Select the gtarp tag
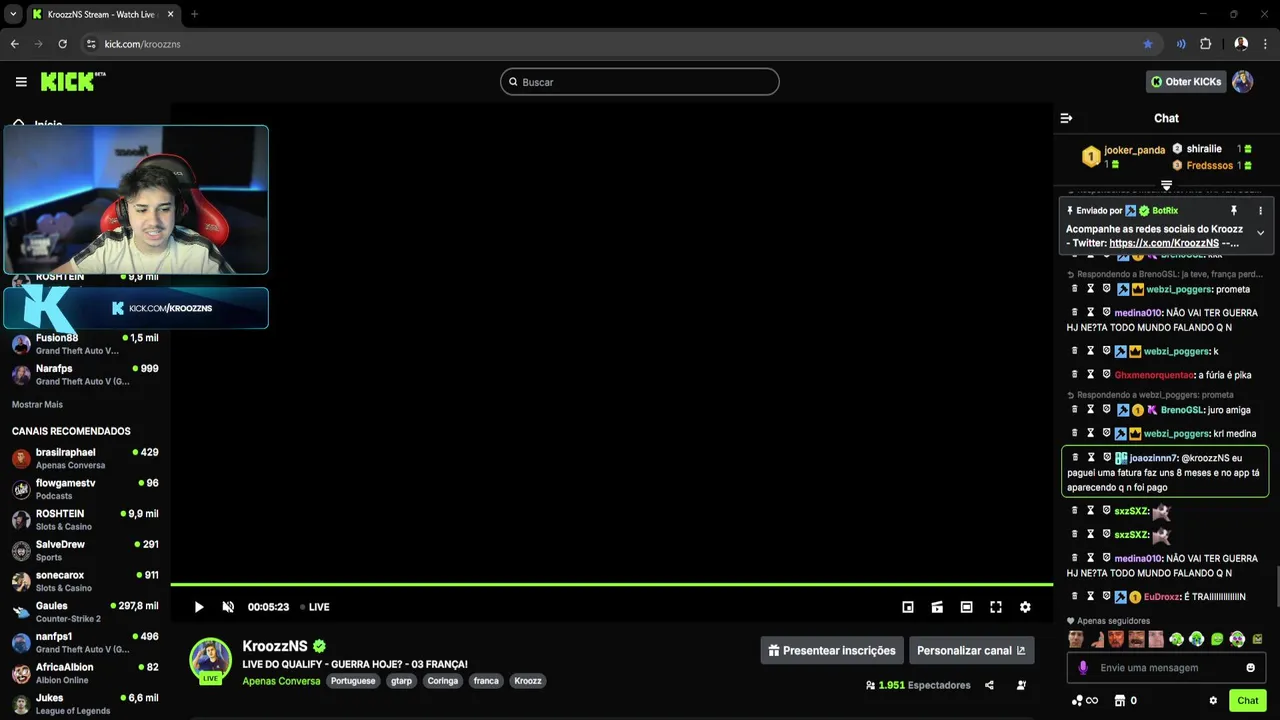Viewport: 1280px width, 720px height. (x=401, y=681)
